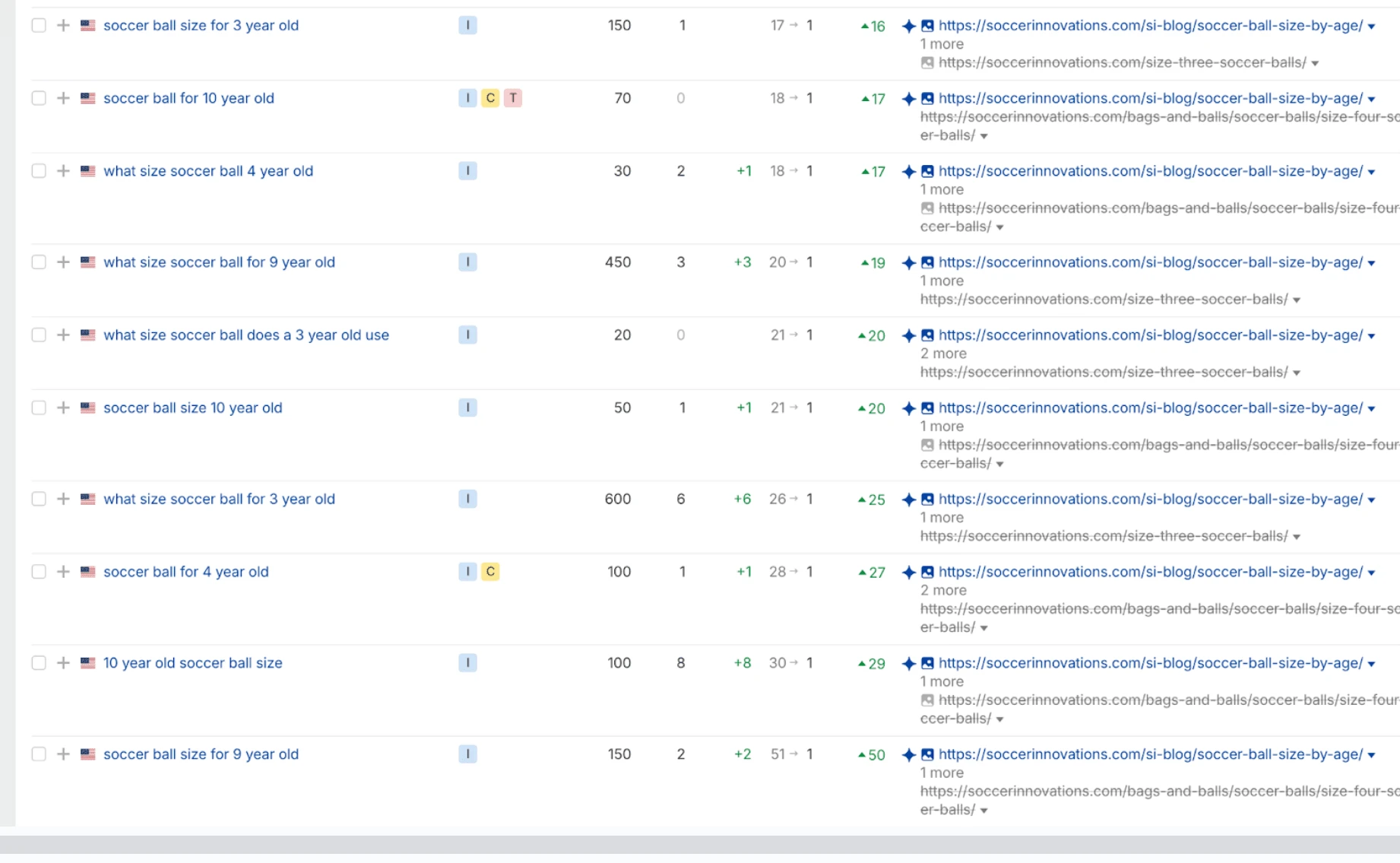Image resolution: width=1400 pixels, height=863 pixels.
Task: Open keyword link '10 year old soccer ball size'
Action: 192,663
